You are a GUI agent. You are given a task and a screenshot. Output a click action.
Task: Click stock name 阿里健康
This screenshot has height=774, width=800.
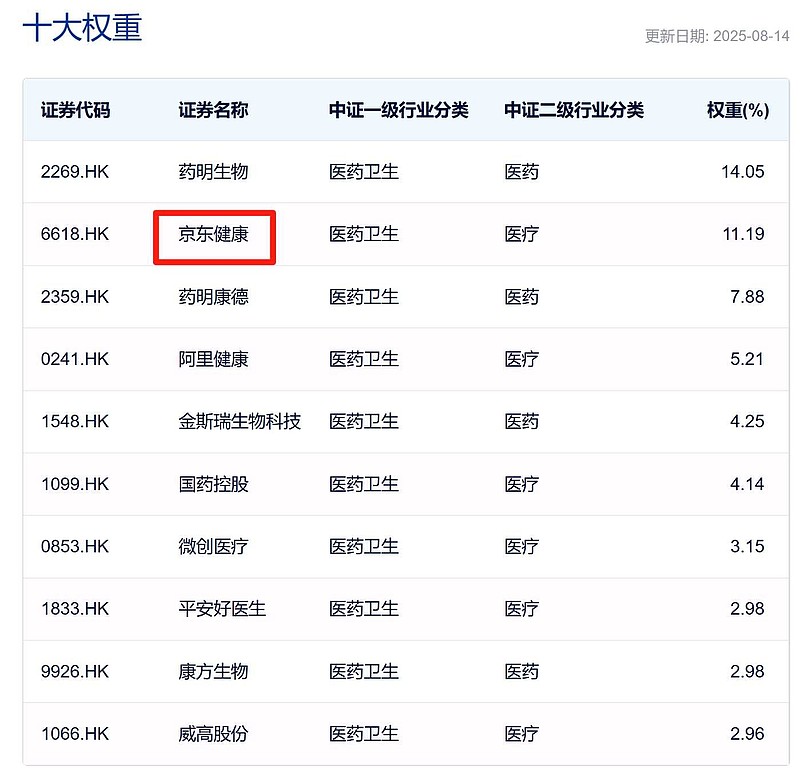[x=213, y=359]
